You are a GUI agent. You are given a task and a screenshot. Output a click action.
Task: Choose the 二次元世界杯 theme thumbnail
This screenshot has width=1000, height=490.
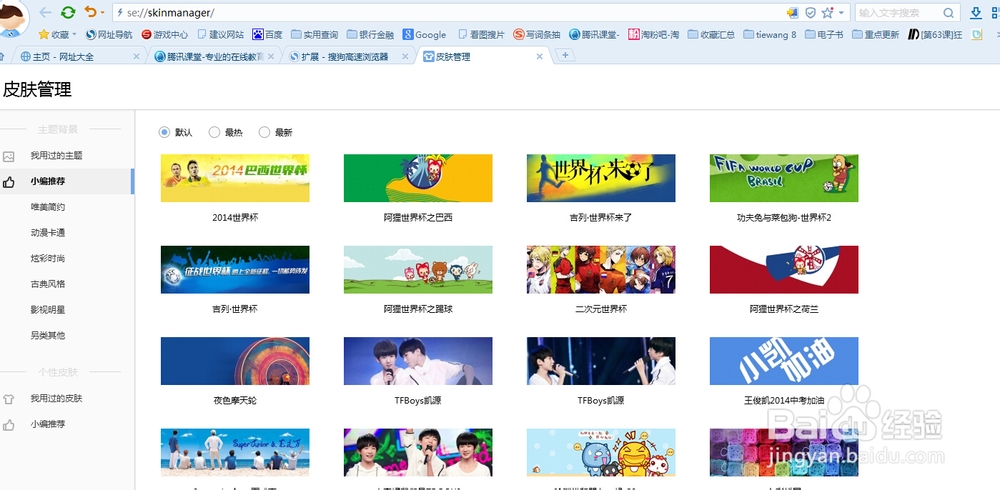click(x=601, y=269)
